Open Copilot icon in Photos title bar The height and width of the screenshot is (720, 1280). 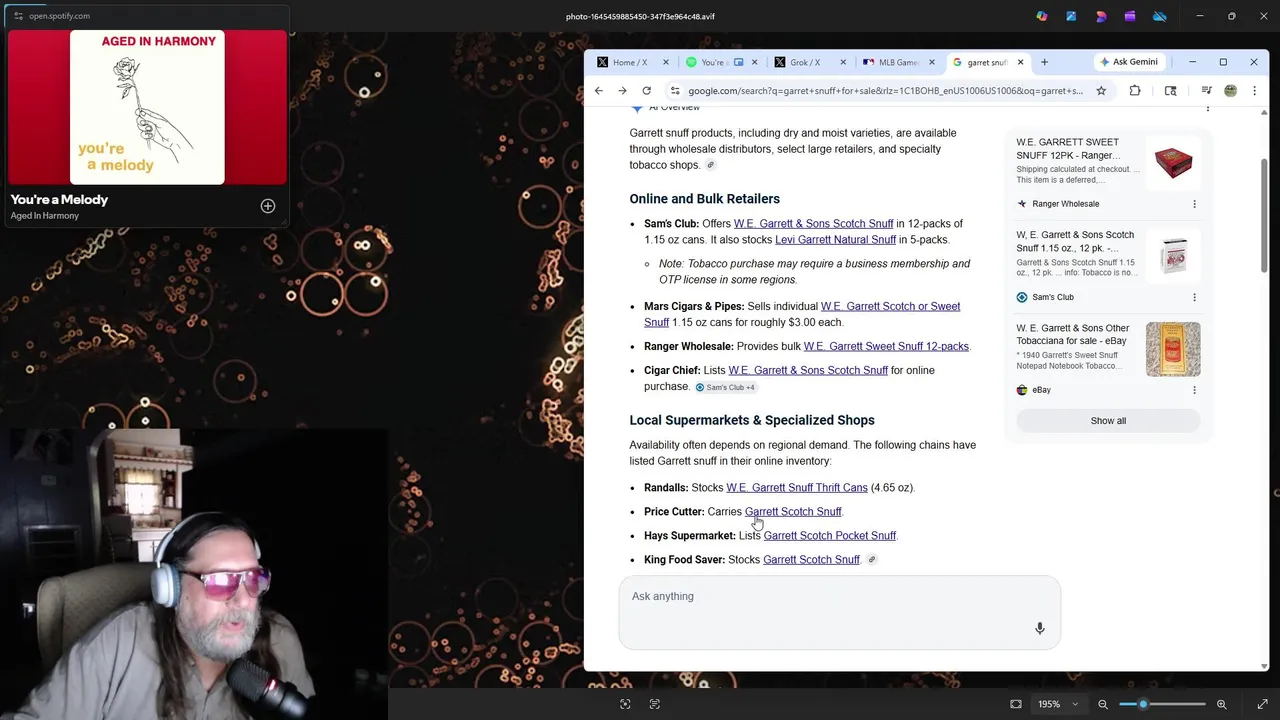point(1042,16)
